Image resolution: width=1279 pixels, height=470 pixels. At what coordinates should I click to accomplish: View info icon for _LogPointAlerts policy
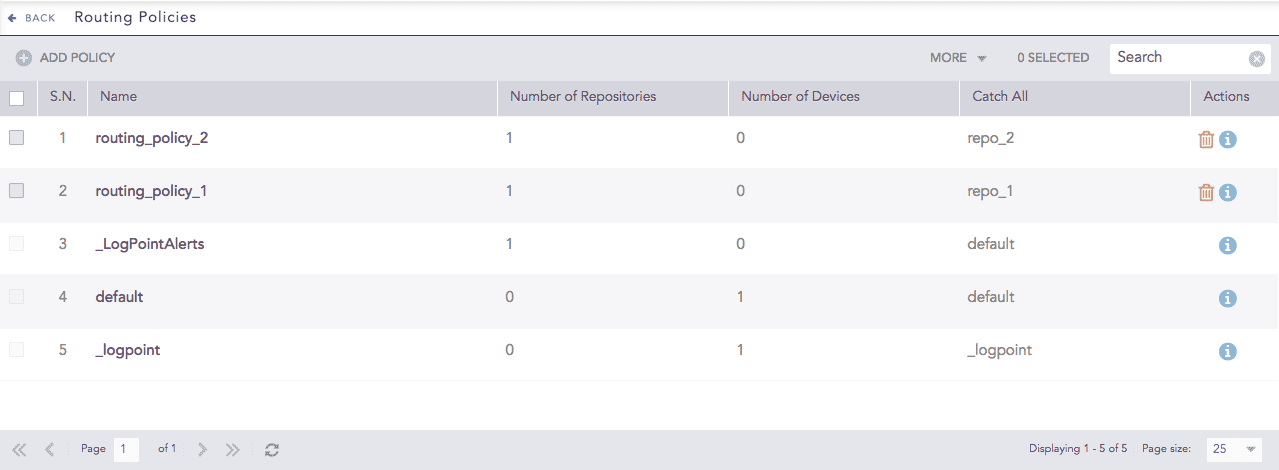[x=1228, y=245]
